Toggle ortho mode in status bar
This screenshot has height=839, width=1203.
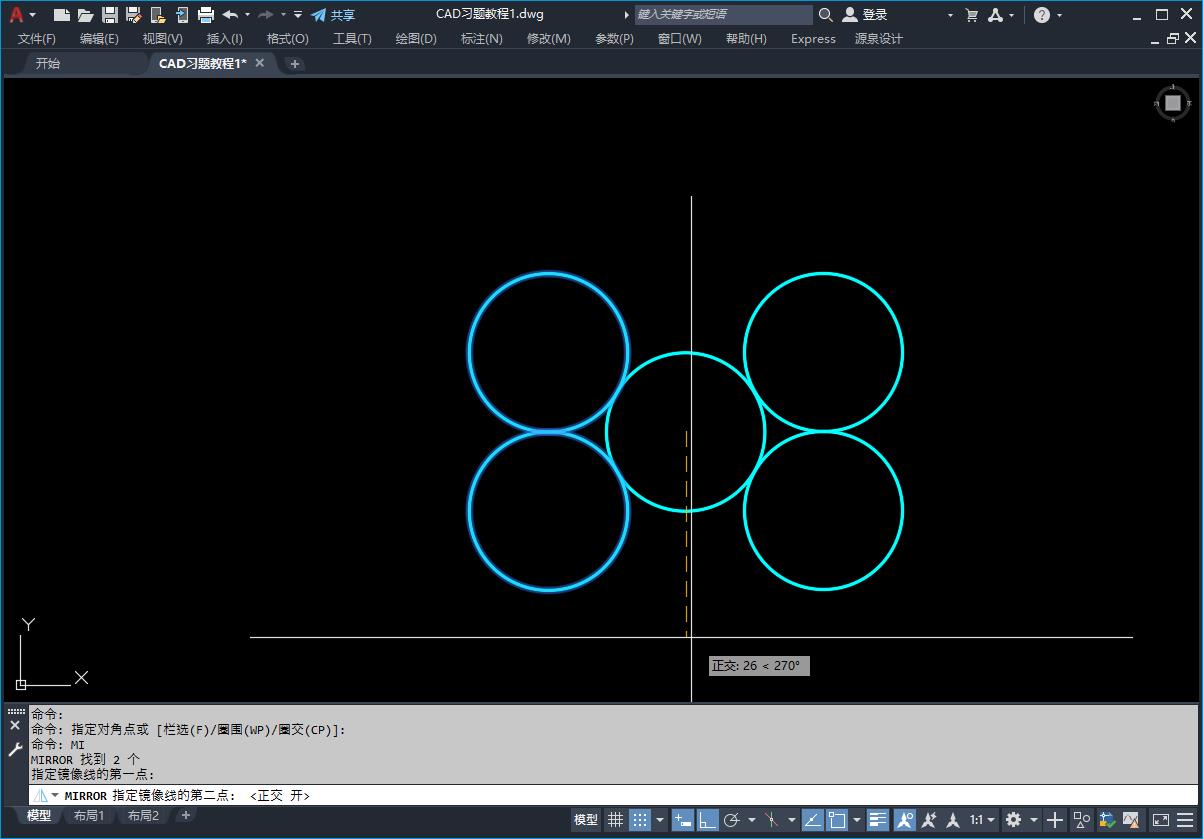point(708,820)
